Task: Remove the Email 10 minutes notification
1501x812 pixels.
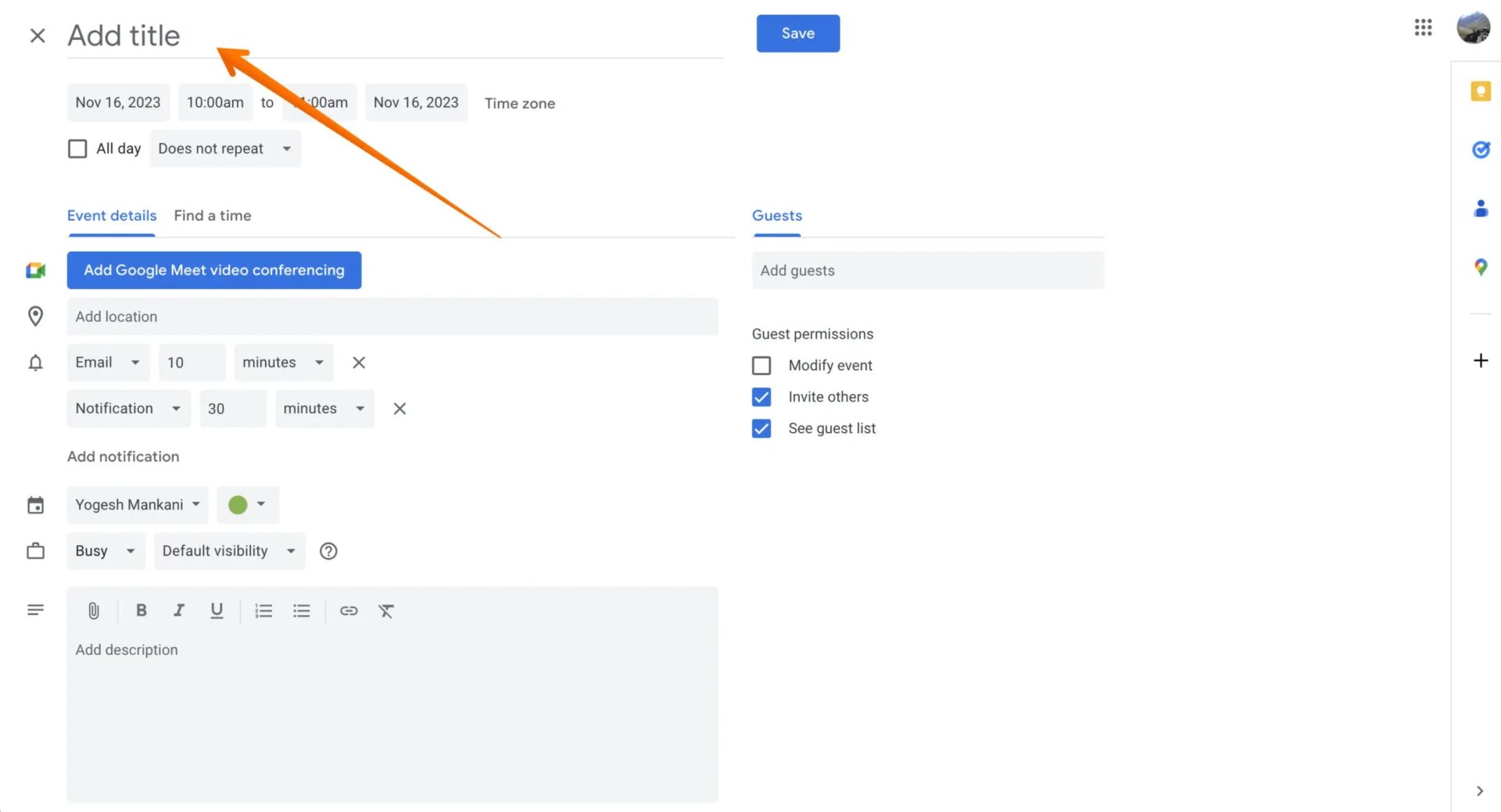Action: [359, 363]
